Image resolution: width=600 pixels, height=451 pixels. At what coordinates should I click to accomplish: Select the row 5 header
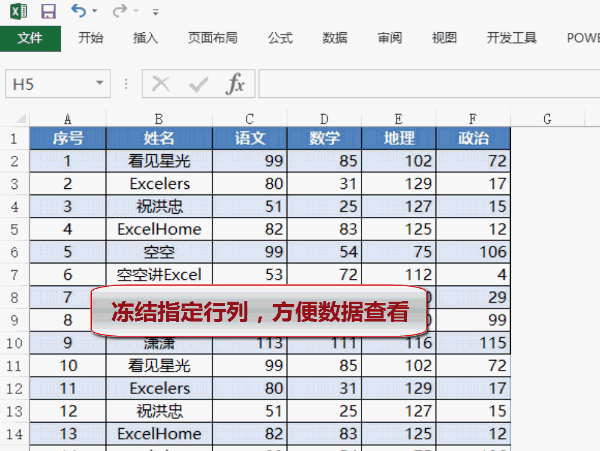(x=14, y=229)
